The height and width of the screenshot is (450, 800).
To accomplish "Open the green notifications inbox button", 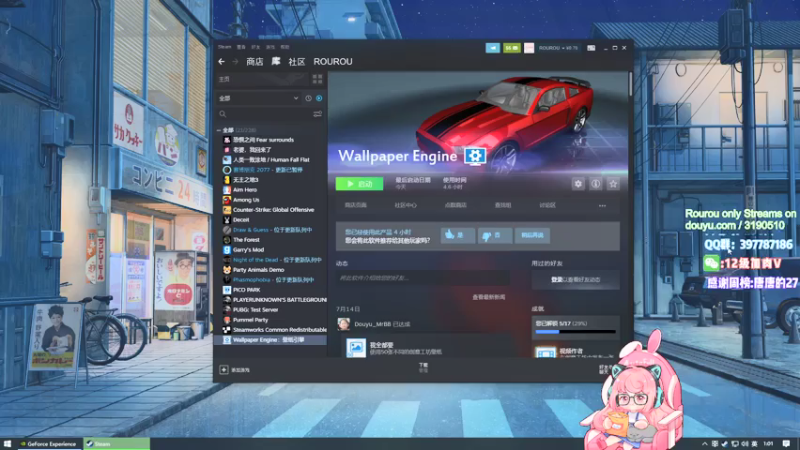I will pyautogui.click(x=511, y=48).
